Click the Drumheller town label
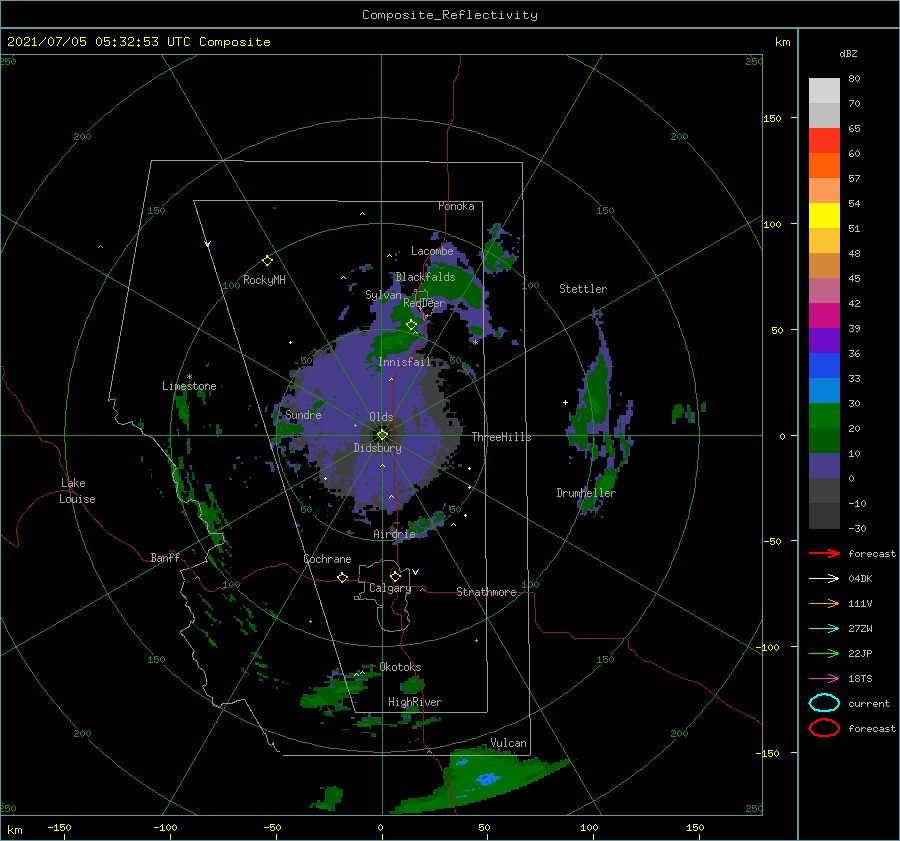 click(585, 493)
